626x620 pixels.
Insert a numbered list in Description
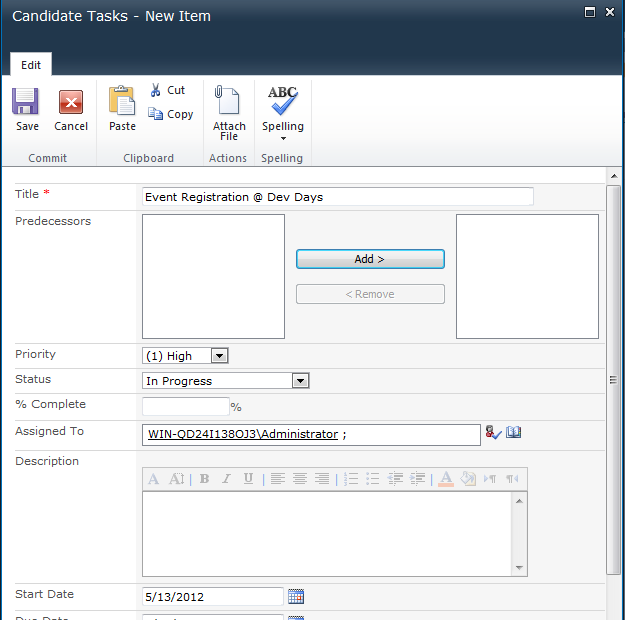pyautogui.click(x=351, y=478)
